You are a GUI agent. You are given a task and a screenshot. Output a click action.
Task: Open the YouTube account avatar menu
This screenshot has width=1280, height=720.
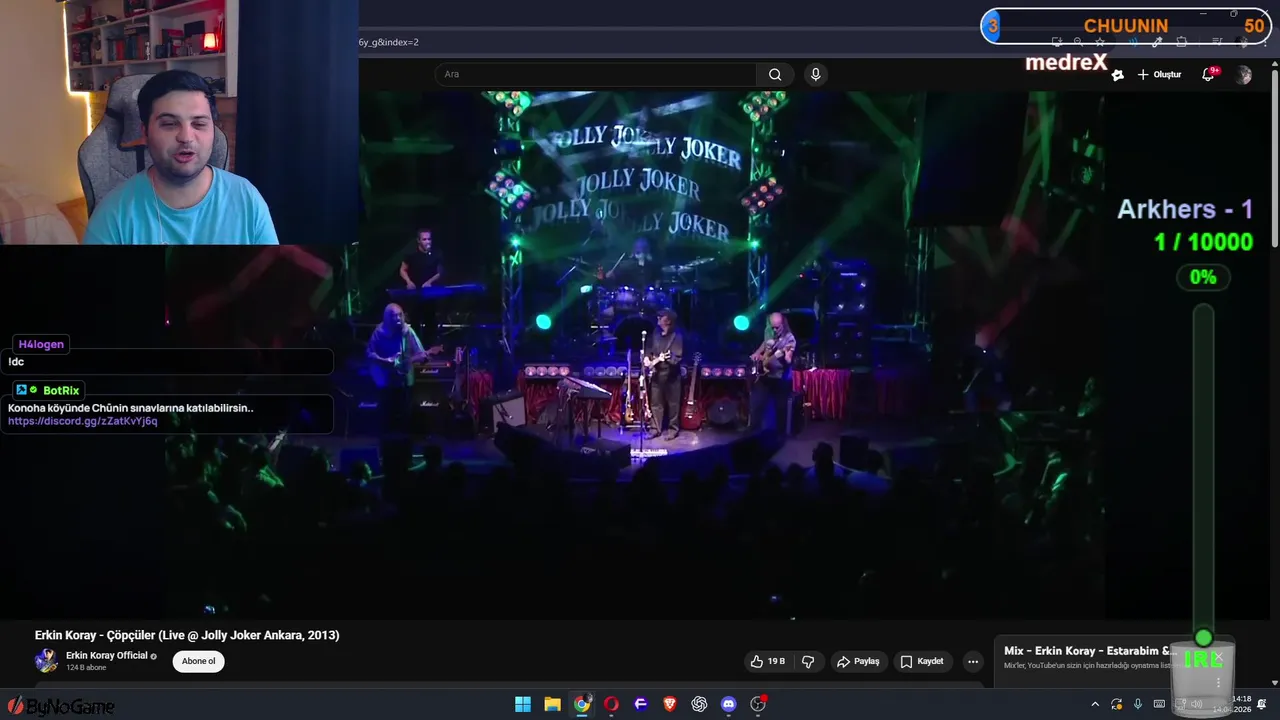[x=1243, y=75]
